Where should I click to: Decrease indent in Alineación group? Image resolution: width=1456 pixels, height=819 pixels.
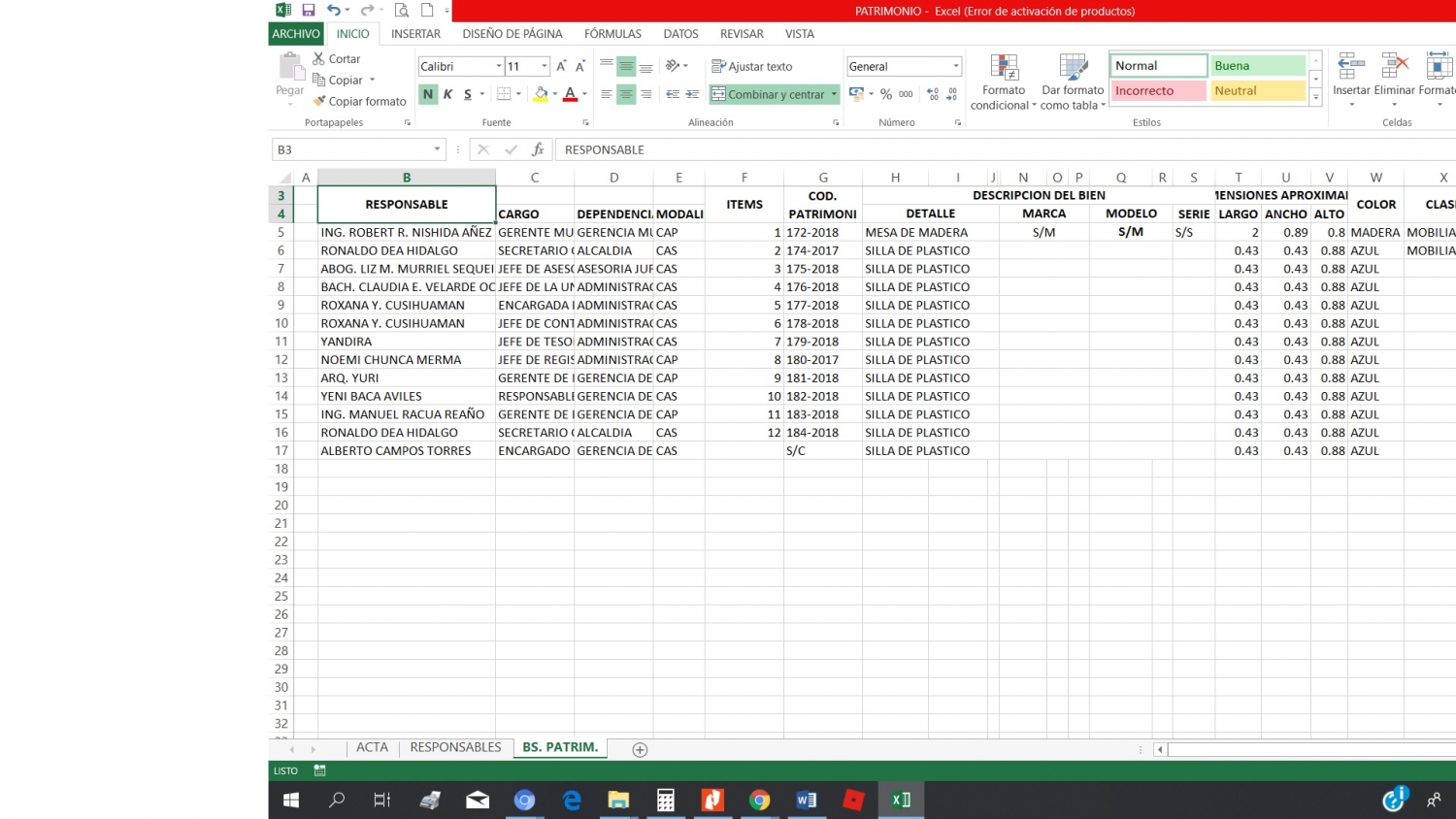pyautogui.click(x=673, y=94)
